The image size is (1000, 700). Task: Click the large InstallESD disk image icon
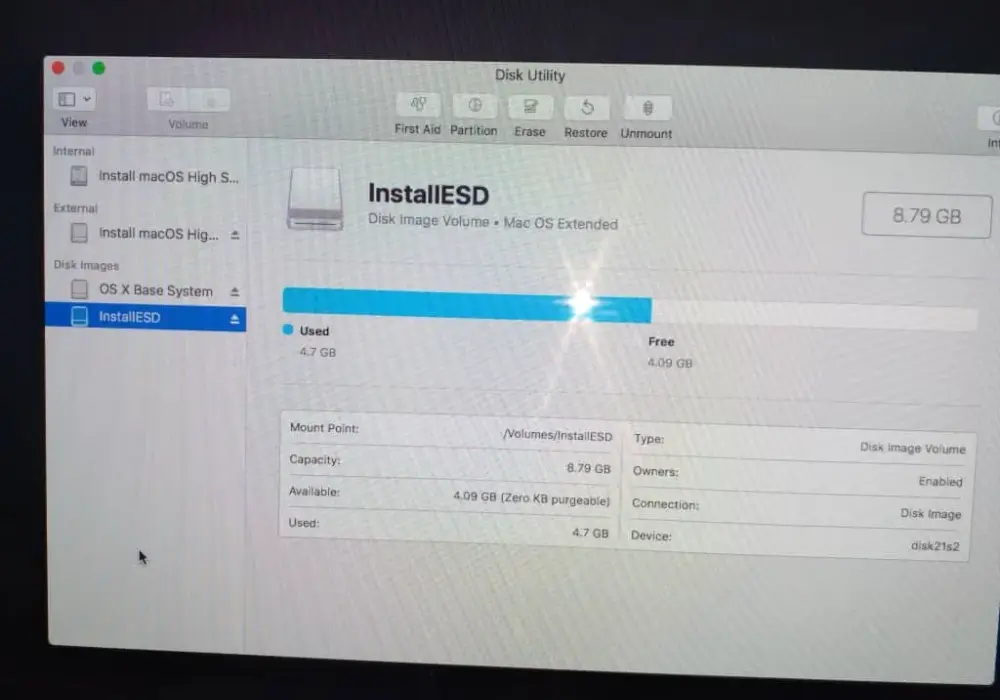(x=315, y=198)
